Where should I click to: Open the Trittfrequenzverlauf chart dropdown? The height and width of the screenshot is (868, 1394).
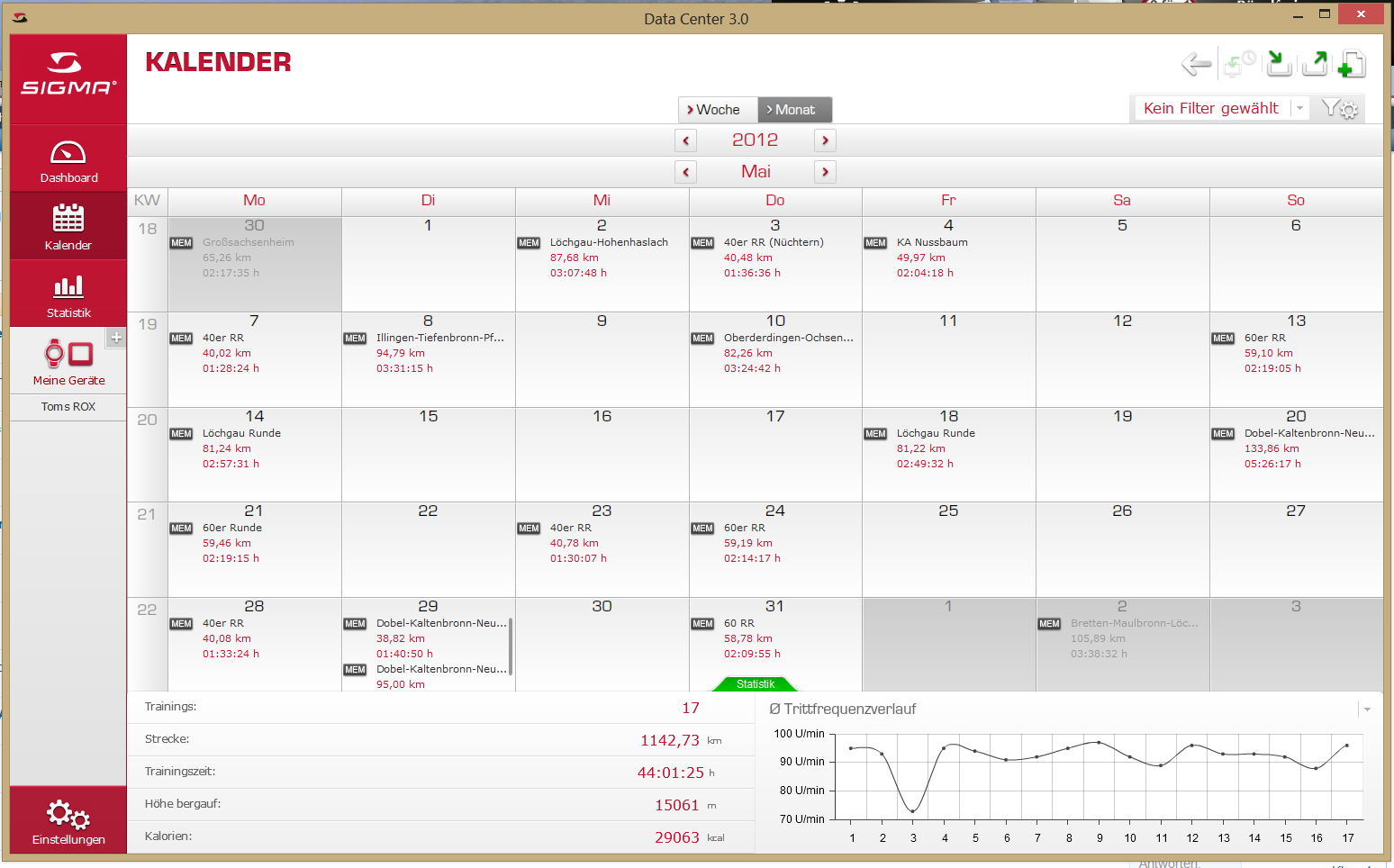pos(1367,710)
